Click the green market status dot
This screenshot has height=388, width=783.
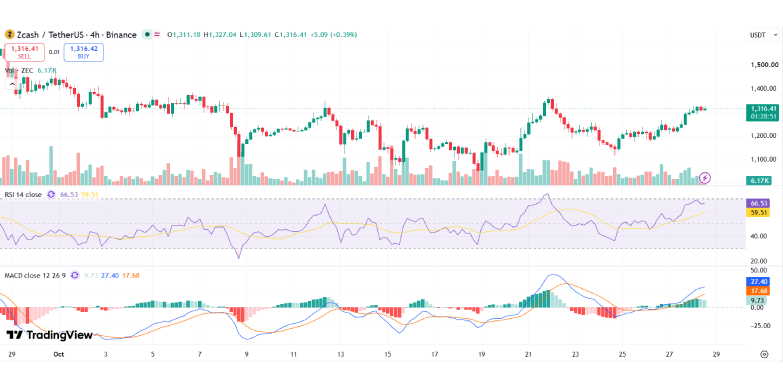click(147, 34)
